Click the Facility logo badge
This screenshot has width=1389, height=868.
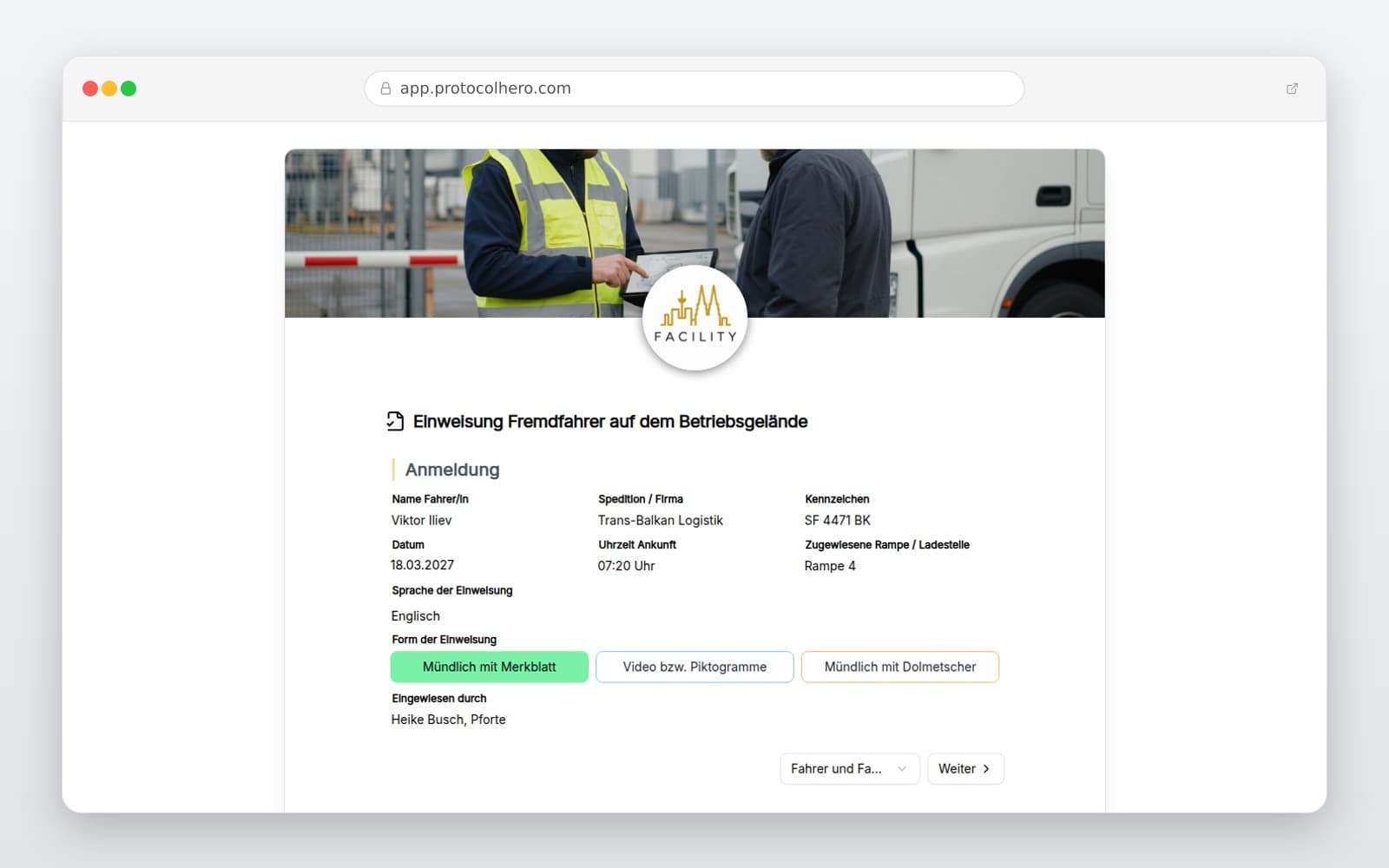694,319
